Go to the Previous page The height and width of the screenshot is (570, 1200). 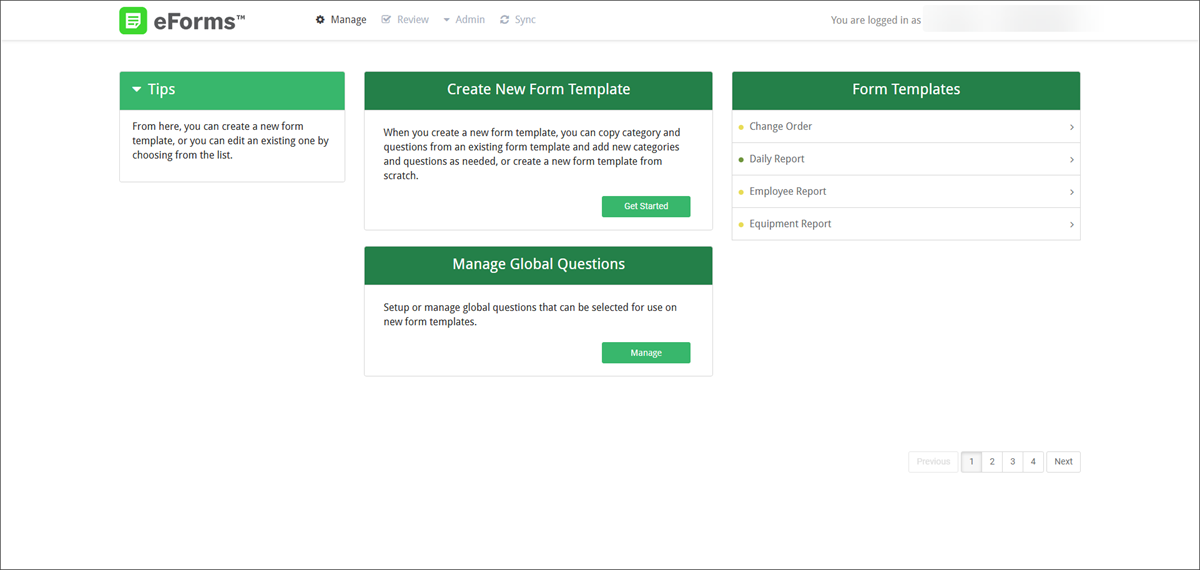[934, 462]
